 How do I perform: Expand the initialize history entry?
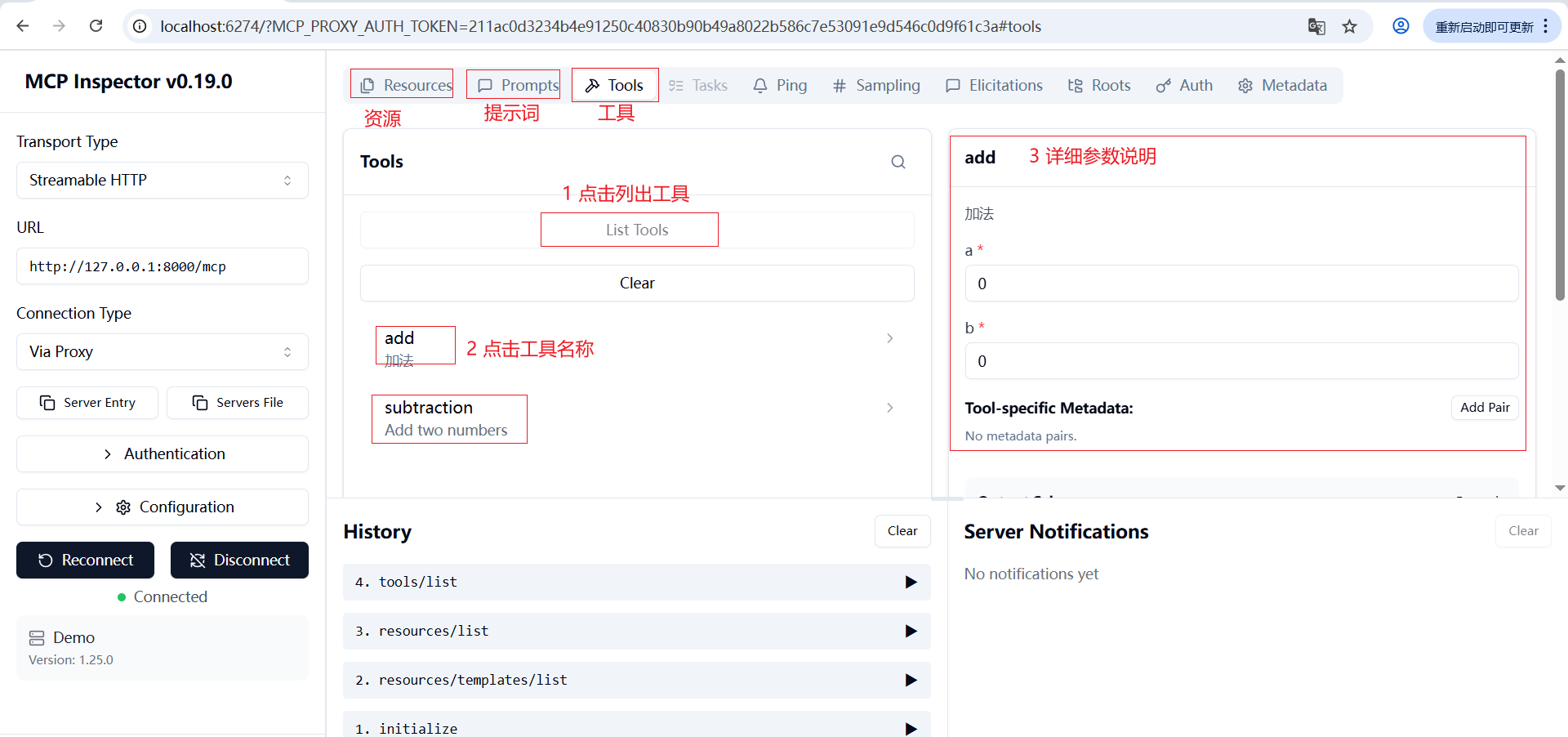point(637,726)
